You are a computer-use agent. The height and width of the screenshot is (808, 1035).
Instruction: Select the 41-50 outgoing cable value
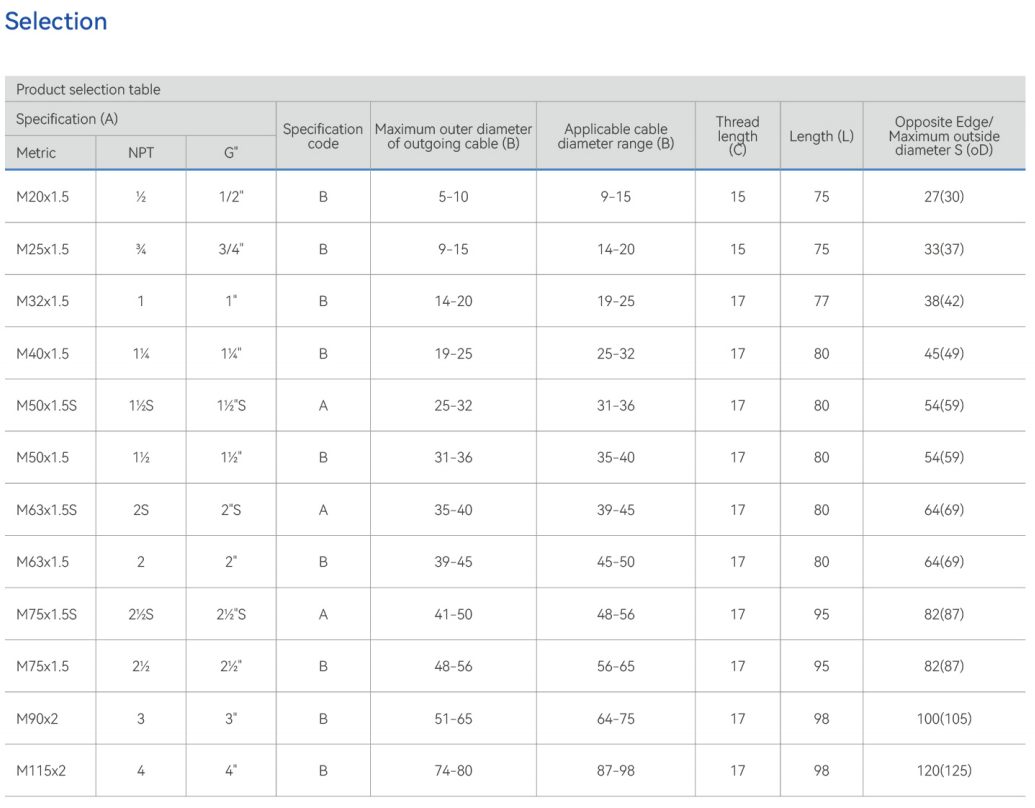(453, 614)
